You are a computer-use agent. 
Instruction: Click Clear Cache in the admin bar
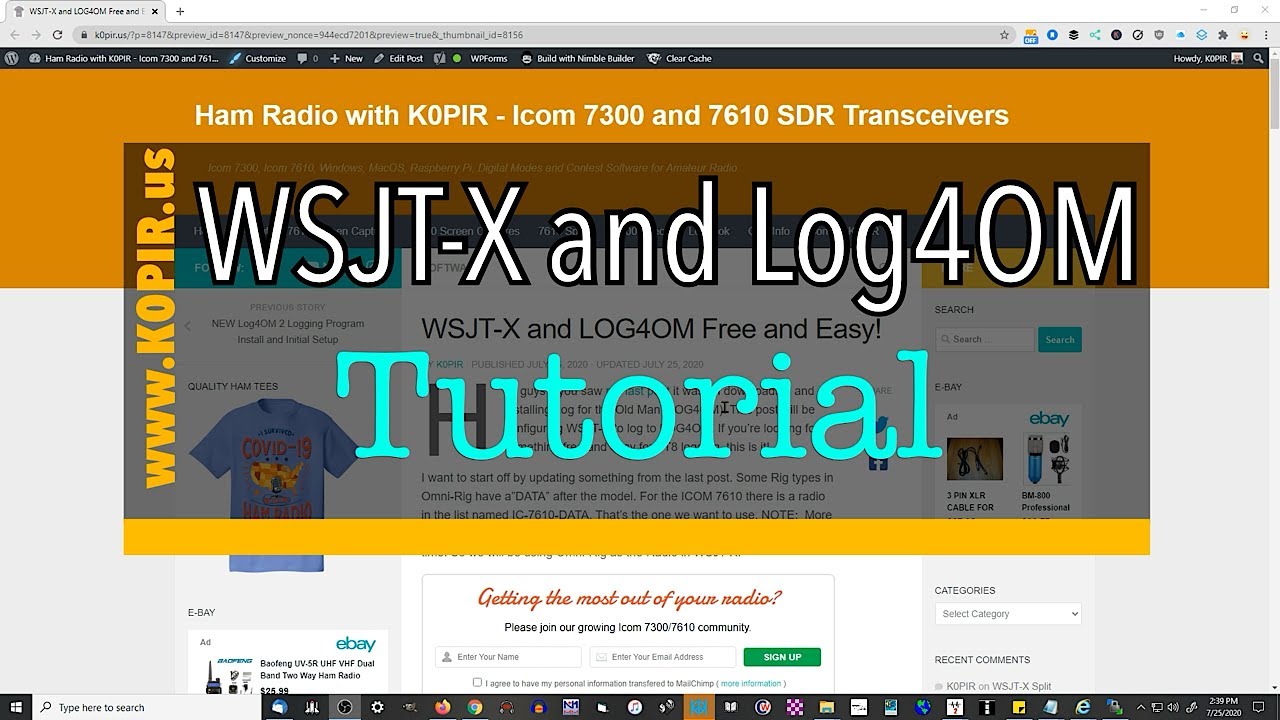(680, 59)
